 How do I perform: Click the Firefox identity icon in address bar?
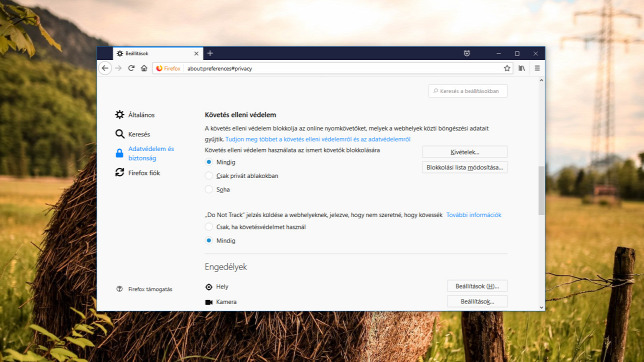click(x=168, y=68)
